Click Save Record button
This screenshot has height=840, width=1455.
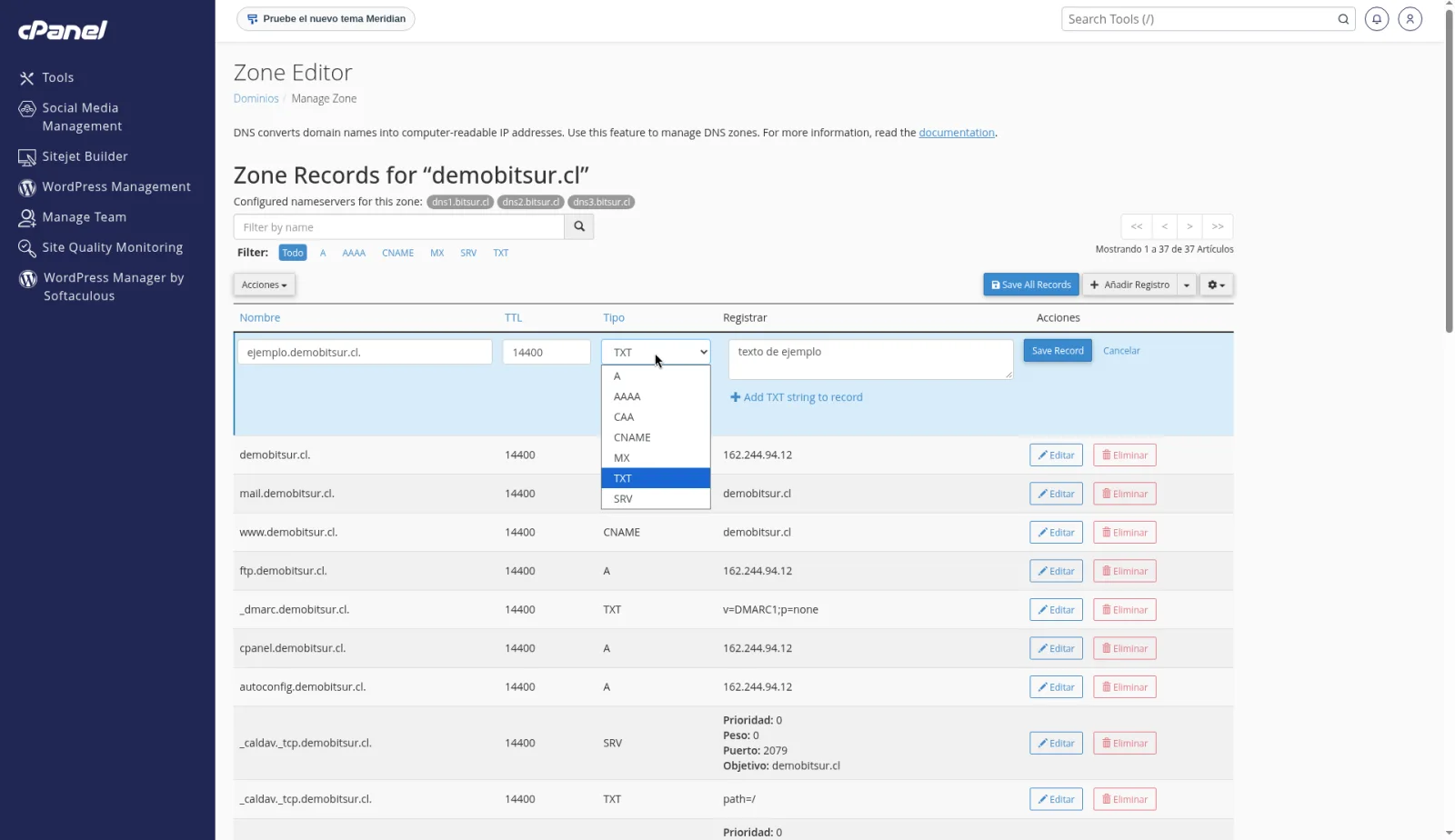click(x=1058, y=351)
